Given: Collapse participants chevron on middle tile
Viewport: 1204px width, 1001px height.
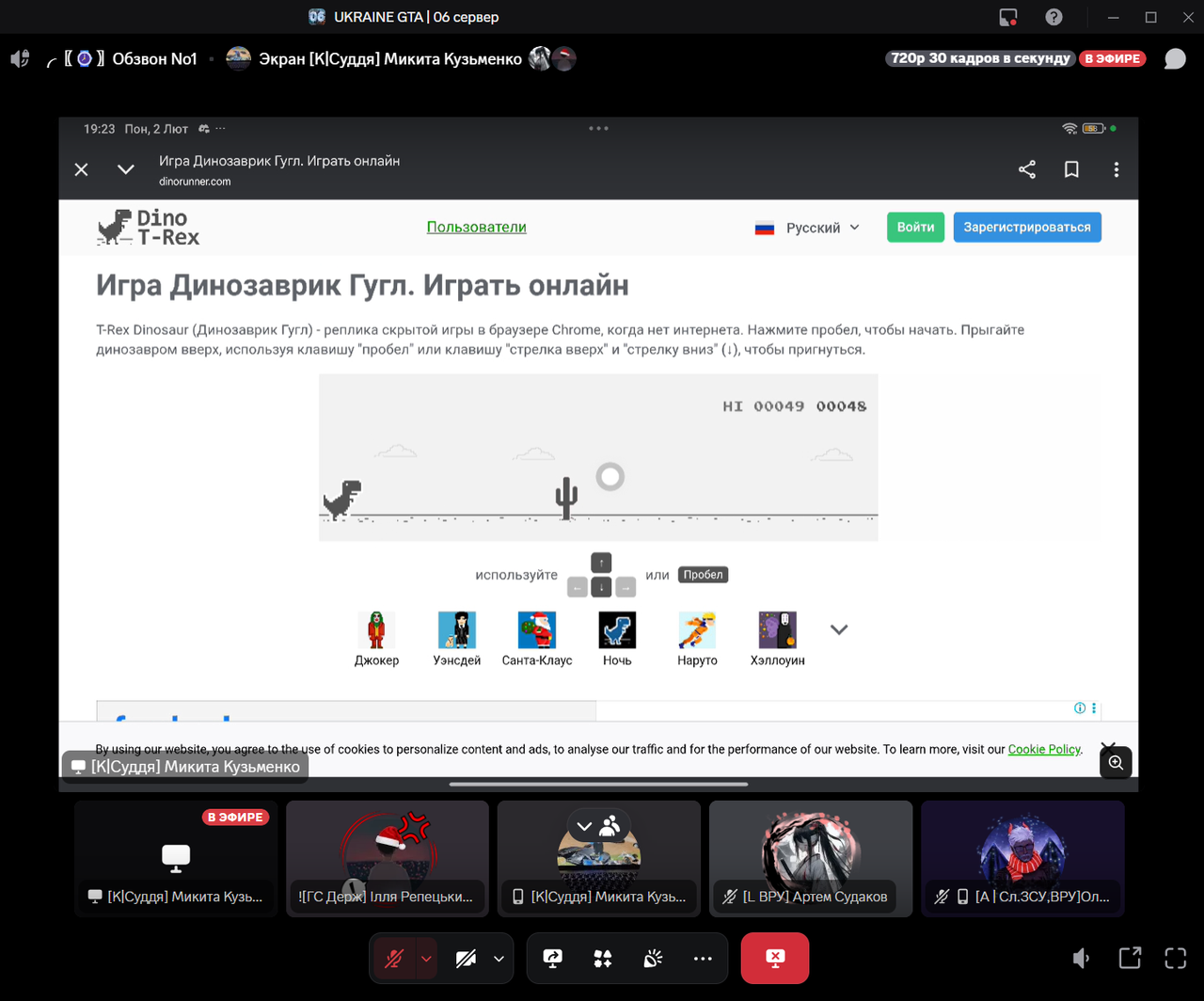Looking at the screenshot, I should [x=584, y=826].
